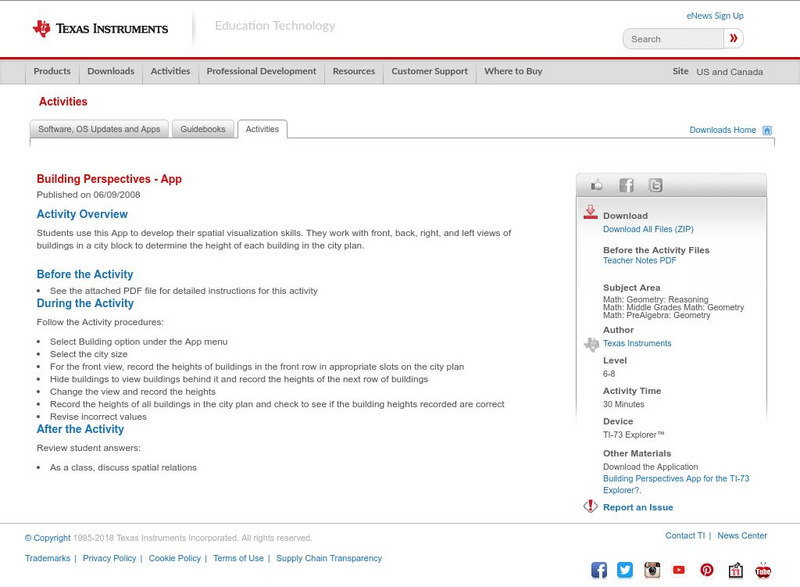
Task: Open TI's Facebook page from the footer
Action: pos(599,569)
